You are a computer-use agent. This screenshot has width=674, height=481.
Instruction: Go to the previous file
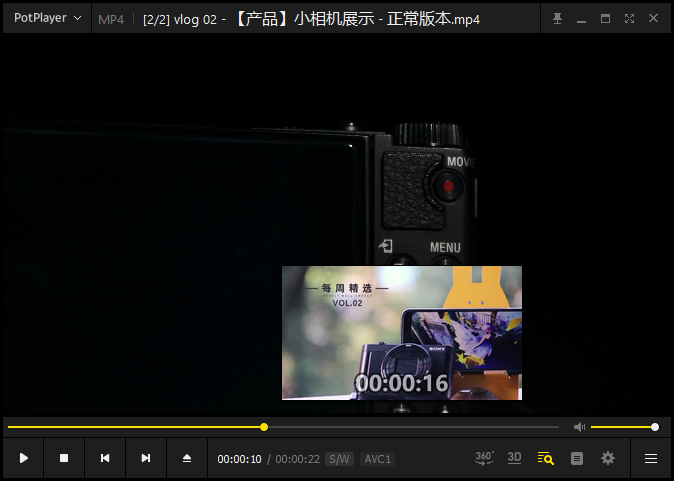pyautogui.click(x=105, y=458)
